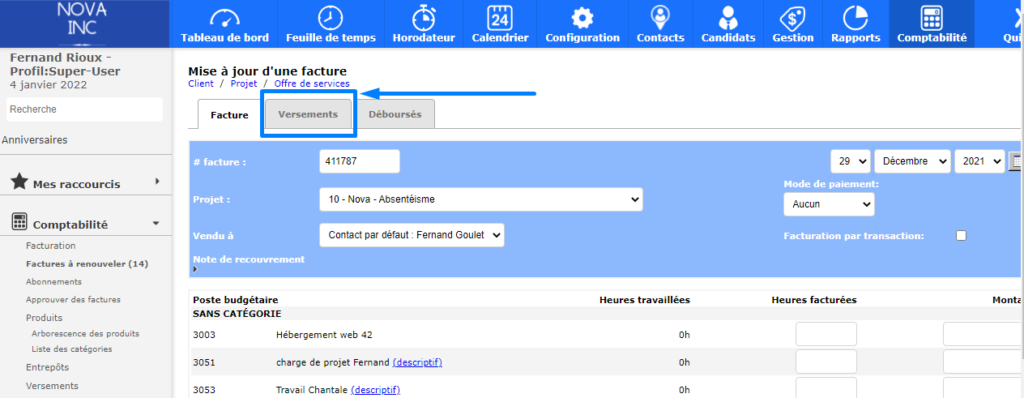This screenshot has height=398, width=1024.
Task: Open the Vendu à contact dropdown
Action: point(412,235)
